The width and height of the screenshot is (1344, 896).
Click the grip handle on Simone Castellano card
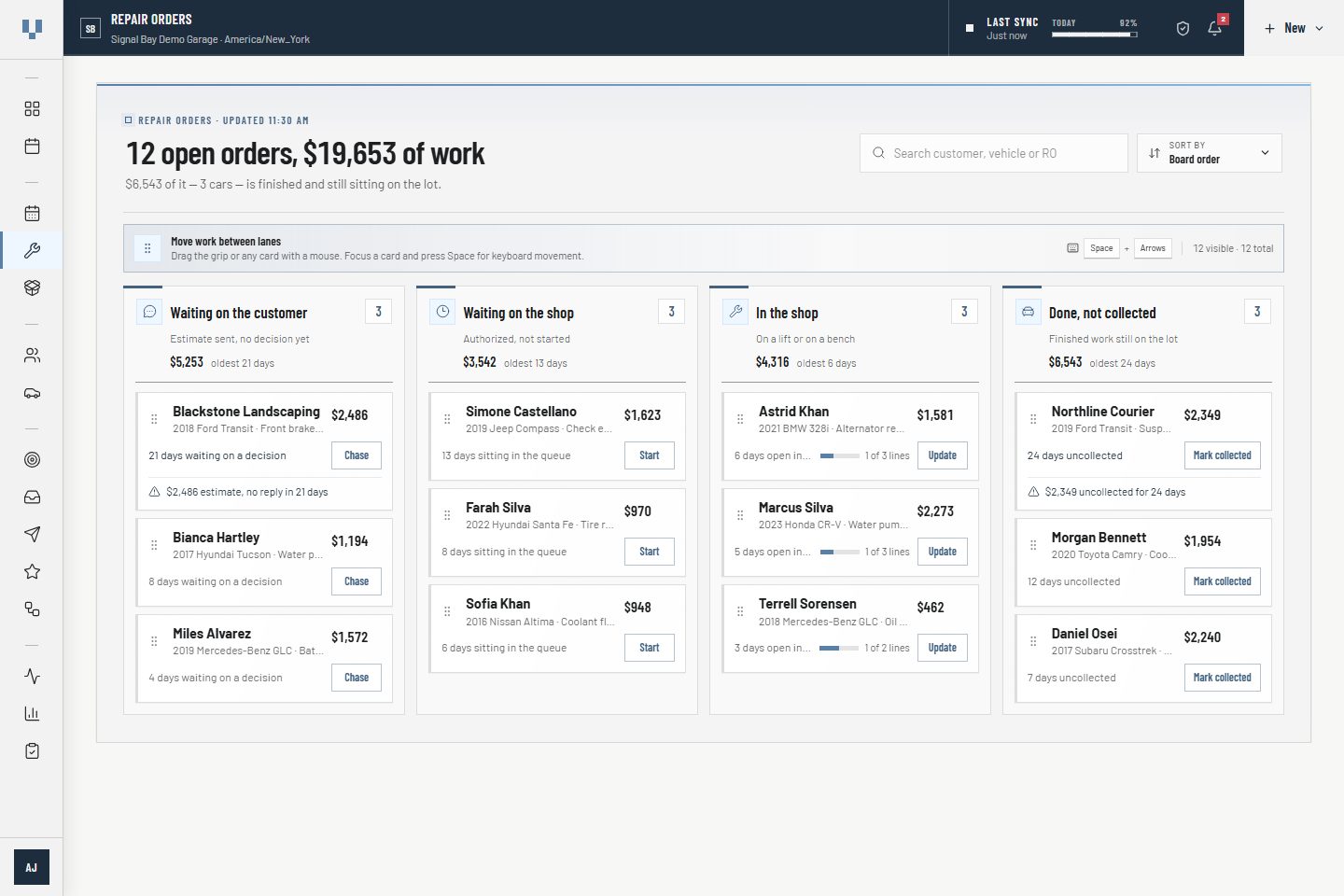tap(447, 419)
